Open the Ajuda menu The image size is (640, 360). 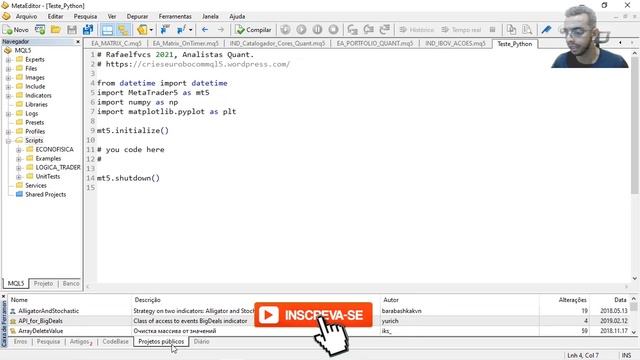coord(237,16)
